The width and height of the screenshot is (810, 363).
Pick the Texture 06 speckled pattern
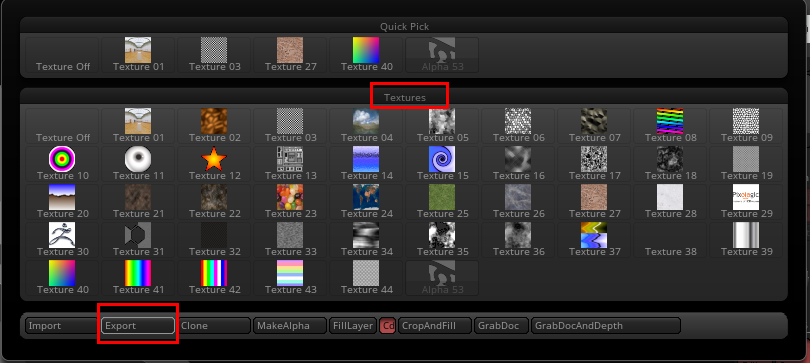click(x=518, y=125)
